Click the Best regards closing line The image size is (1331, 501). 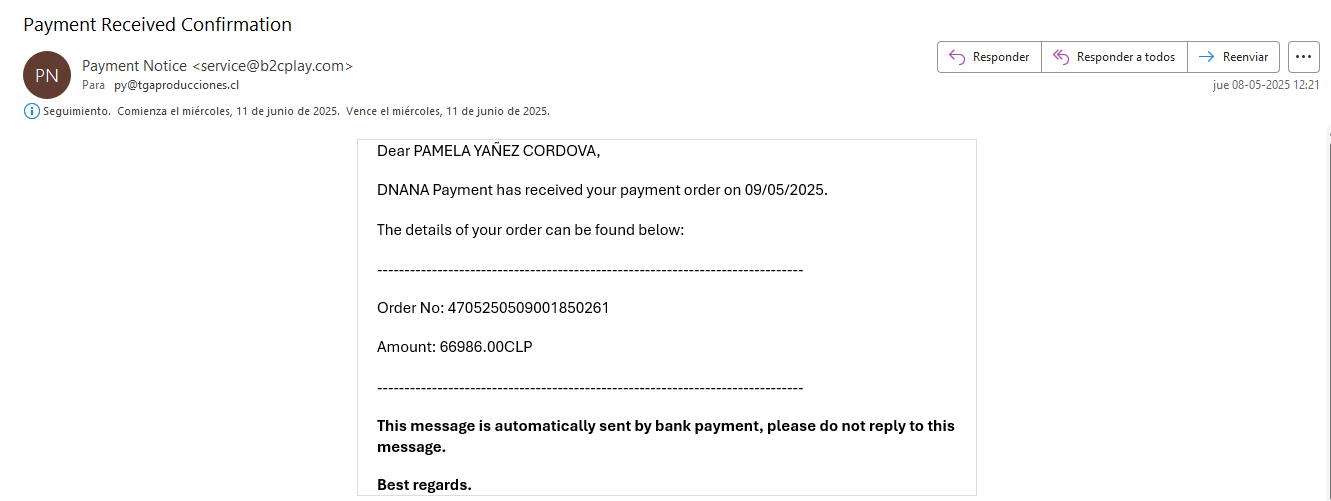424,485
